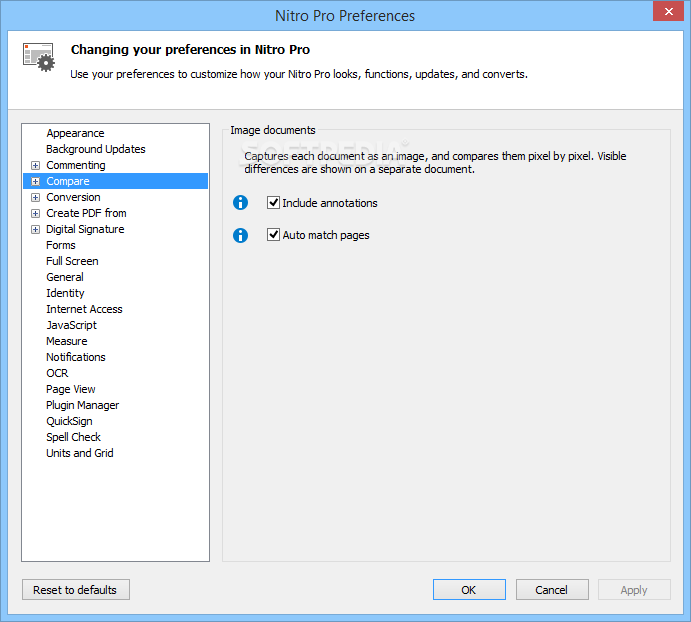This screenshot has width=691, height=622.
Task: Open the Measure preferences
Action: (67, 341)
